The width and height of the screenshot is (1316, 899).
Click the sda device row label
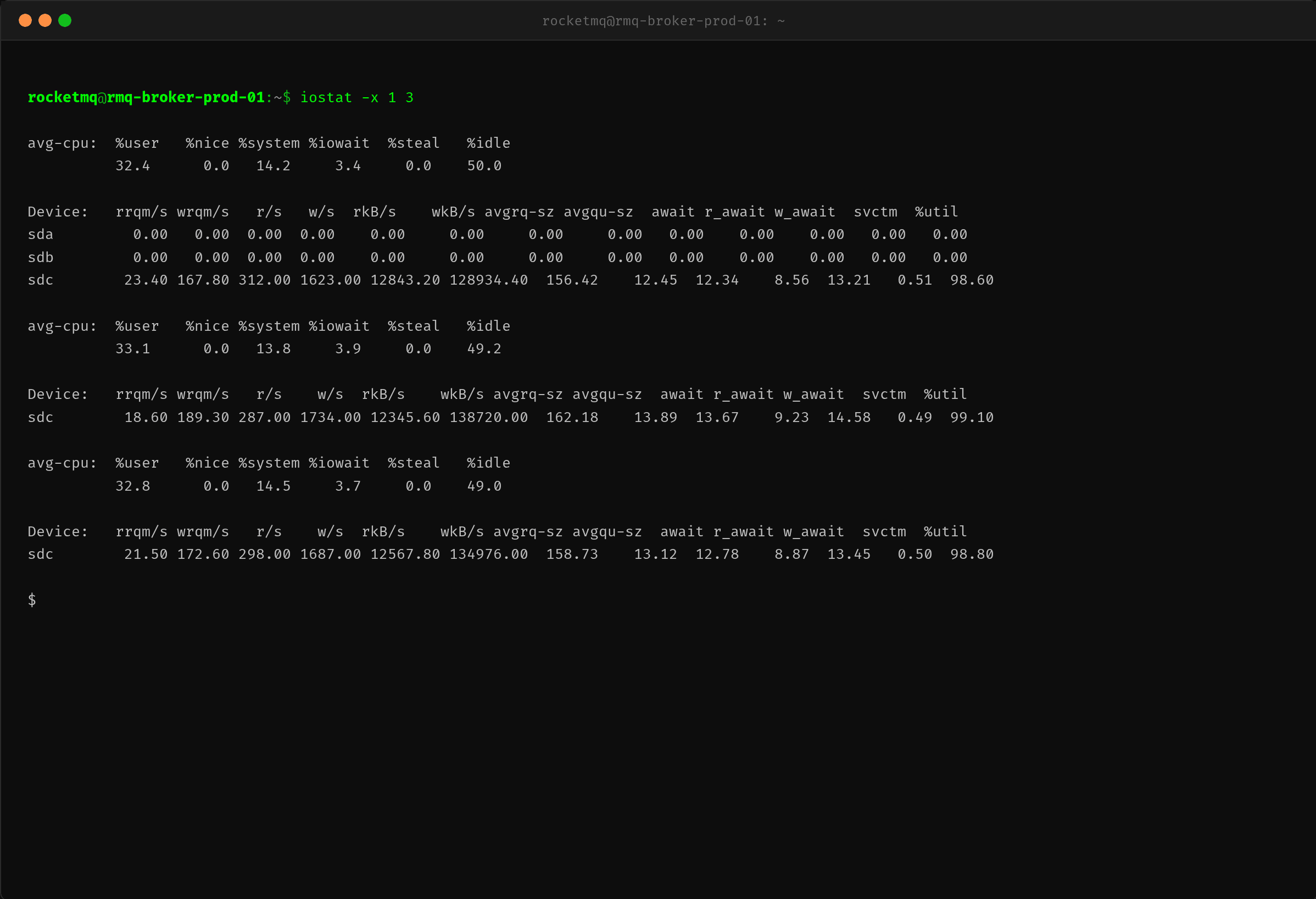[x=40, y=235]
